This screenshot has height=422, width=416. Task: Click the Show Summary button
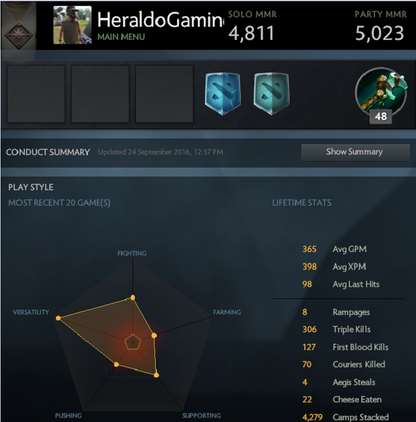[355, 152]
